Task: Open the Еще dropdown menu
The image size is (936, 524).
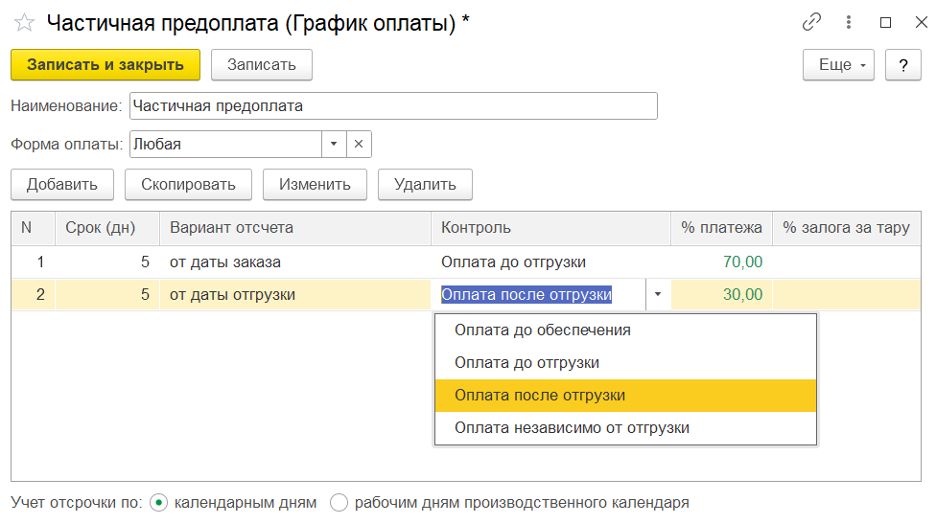Action: point(838,65)
